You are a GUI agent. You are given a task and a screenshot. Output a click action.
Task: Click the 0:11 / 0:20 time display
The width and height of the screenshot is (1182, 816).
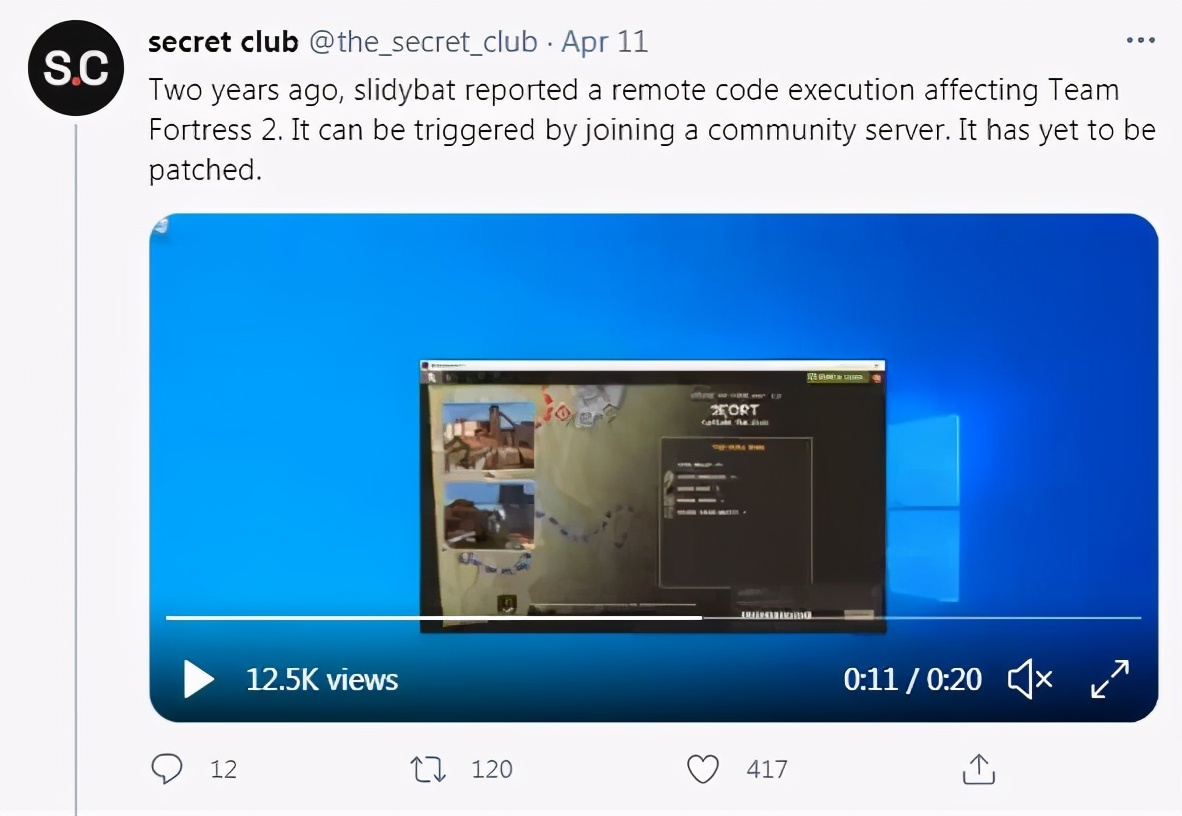(x=912, y=679)
